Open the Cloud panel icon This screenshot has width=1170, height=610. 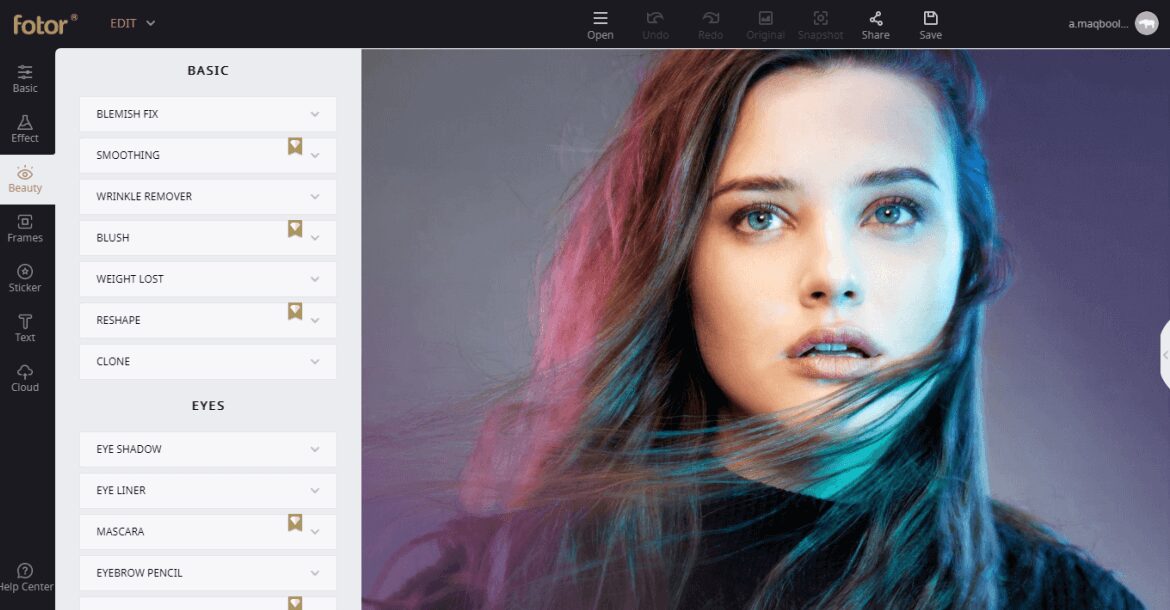24,378
